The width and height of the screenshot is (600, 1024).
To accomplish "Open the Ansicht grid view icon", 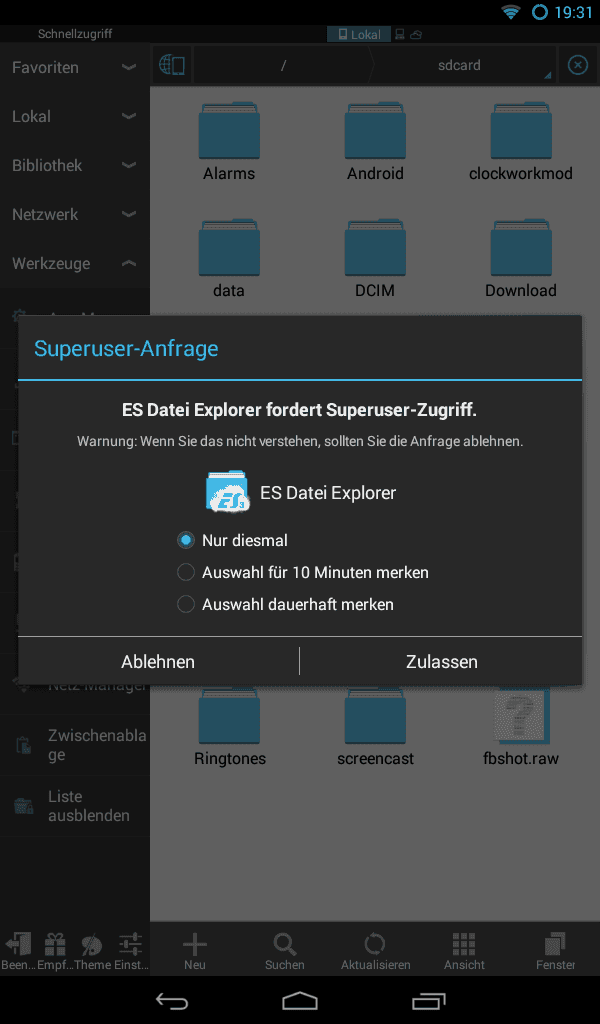I will [464, 944].
